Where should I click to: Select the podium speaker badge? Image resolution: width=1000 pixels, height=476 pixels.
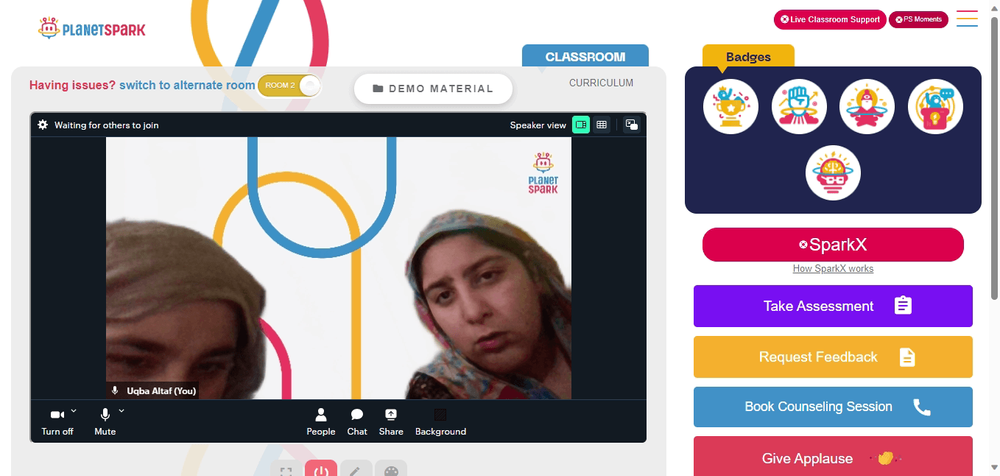pyautogui.click(x=936, y=107)
